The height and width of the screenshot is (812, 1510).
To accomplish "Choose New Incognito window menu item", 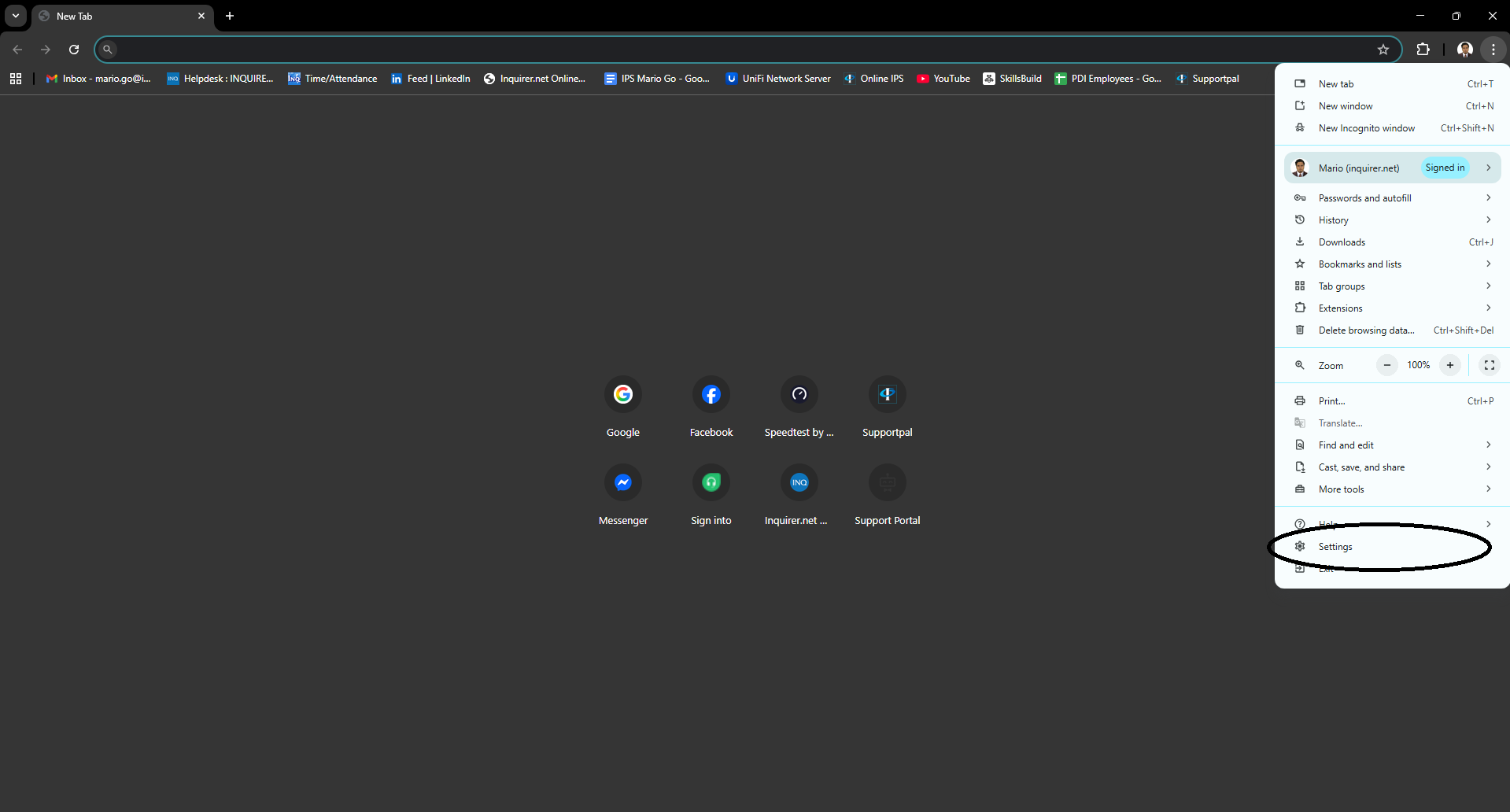I will click(x=1366, y=128).
